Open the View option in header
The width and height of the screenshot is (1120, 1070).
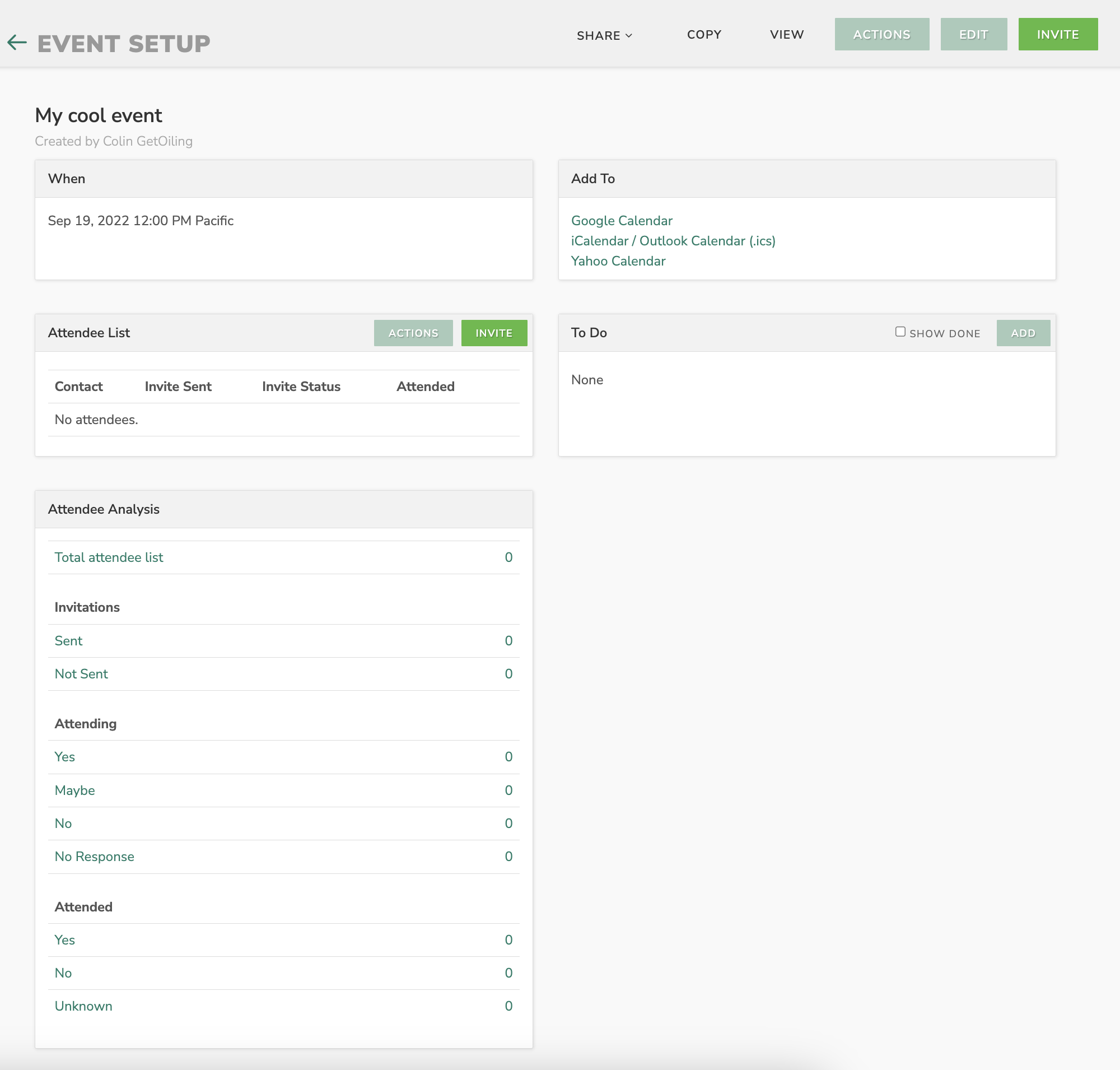[x=786, y=34]
